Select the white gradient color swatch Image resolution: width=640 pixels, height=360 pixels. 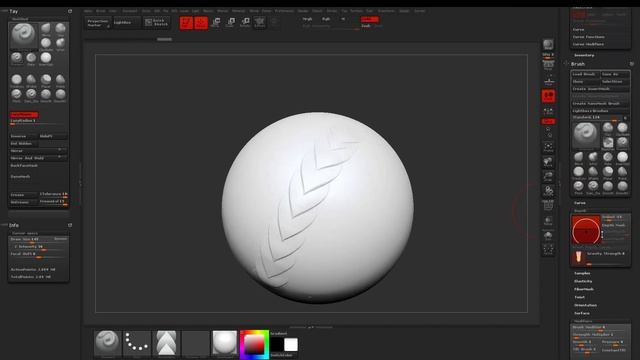pyautogui.click(x=291, y=344)
